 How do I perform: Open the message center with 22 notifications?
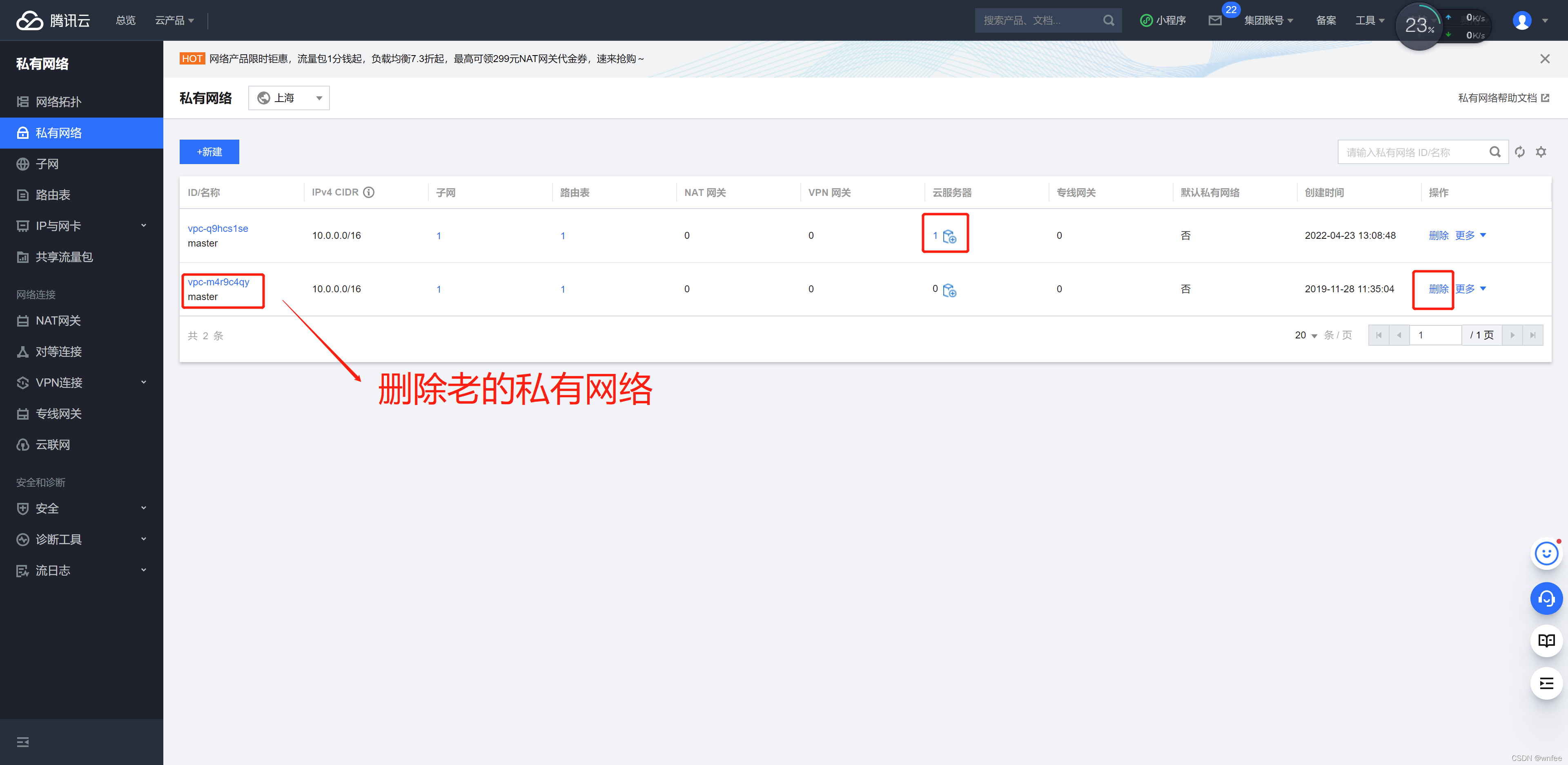click(1215, 20)
